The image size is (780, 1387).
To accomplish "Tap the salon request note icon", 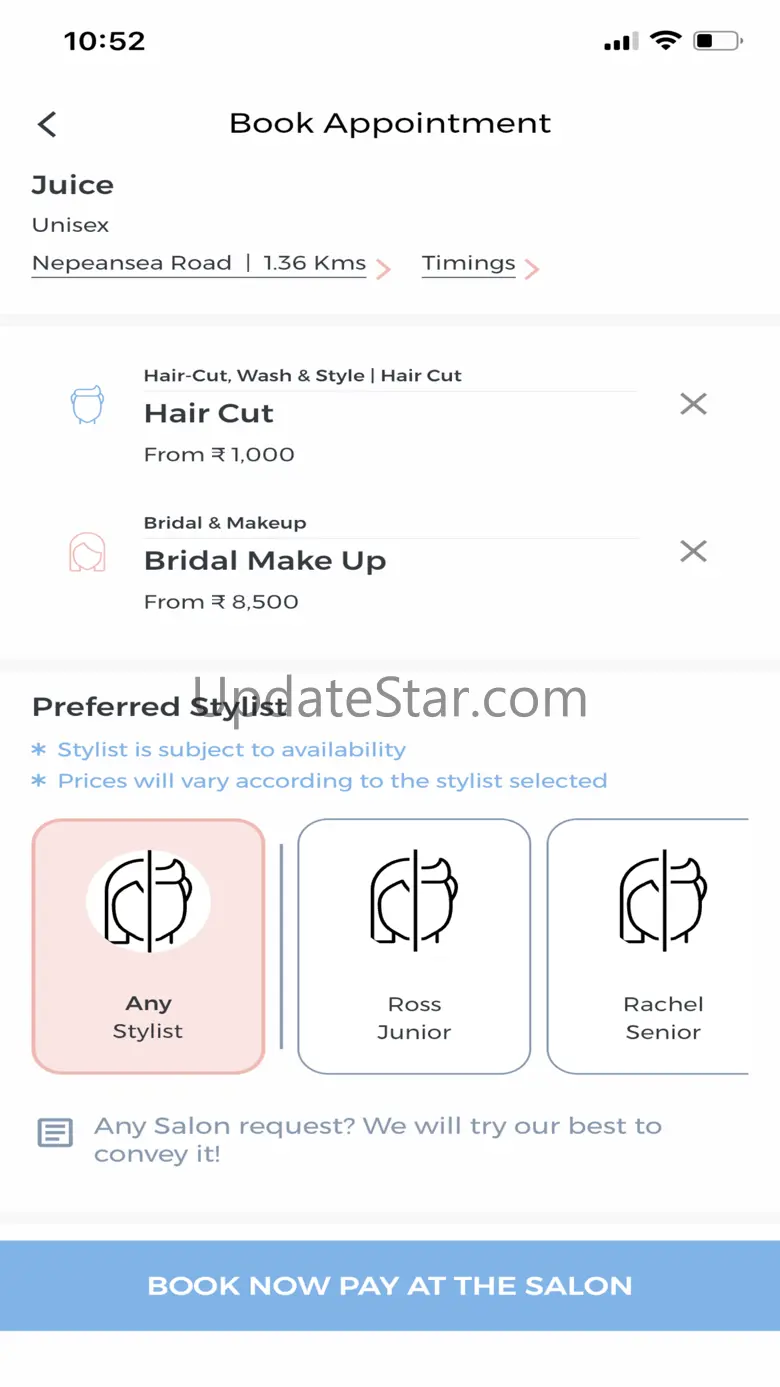I will pos(55,1133).
